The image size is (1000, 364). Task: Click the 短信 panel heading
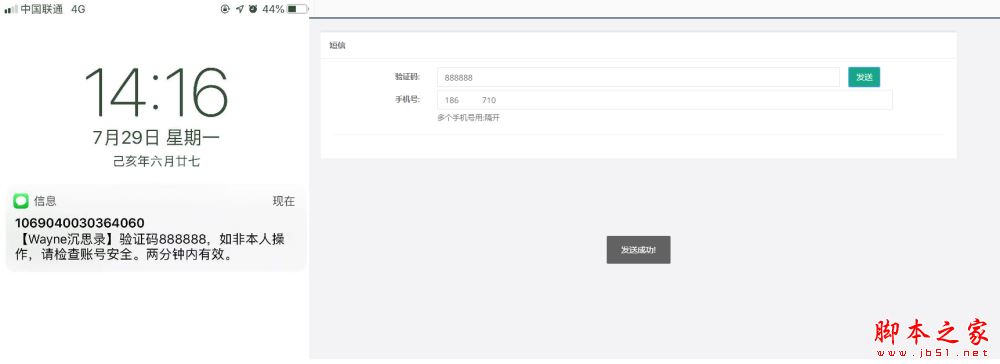click(337, 46)
